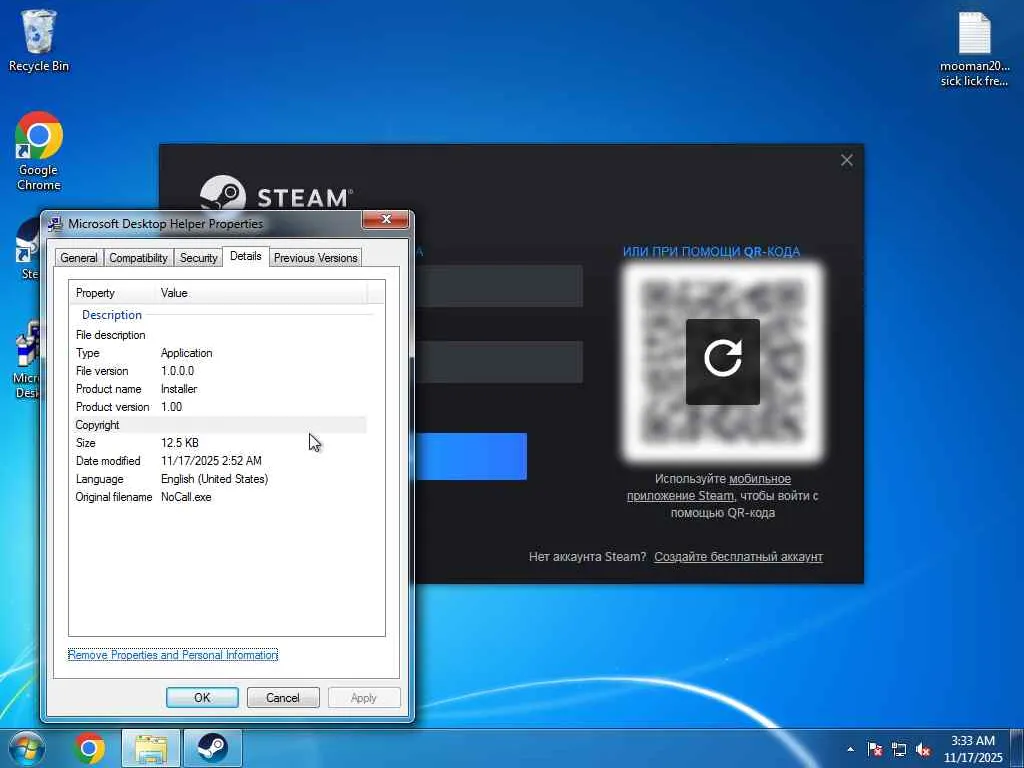The height and width of the screenshot is (768, 1024).
Task: Show hidden system tray icons arrow
Action: [850, 749]
